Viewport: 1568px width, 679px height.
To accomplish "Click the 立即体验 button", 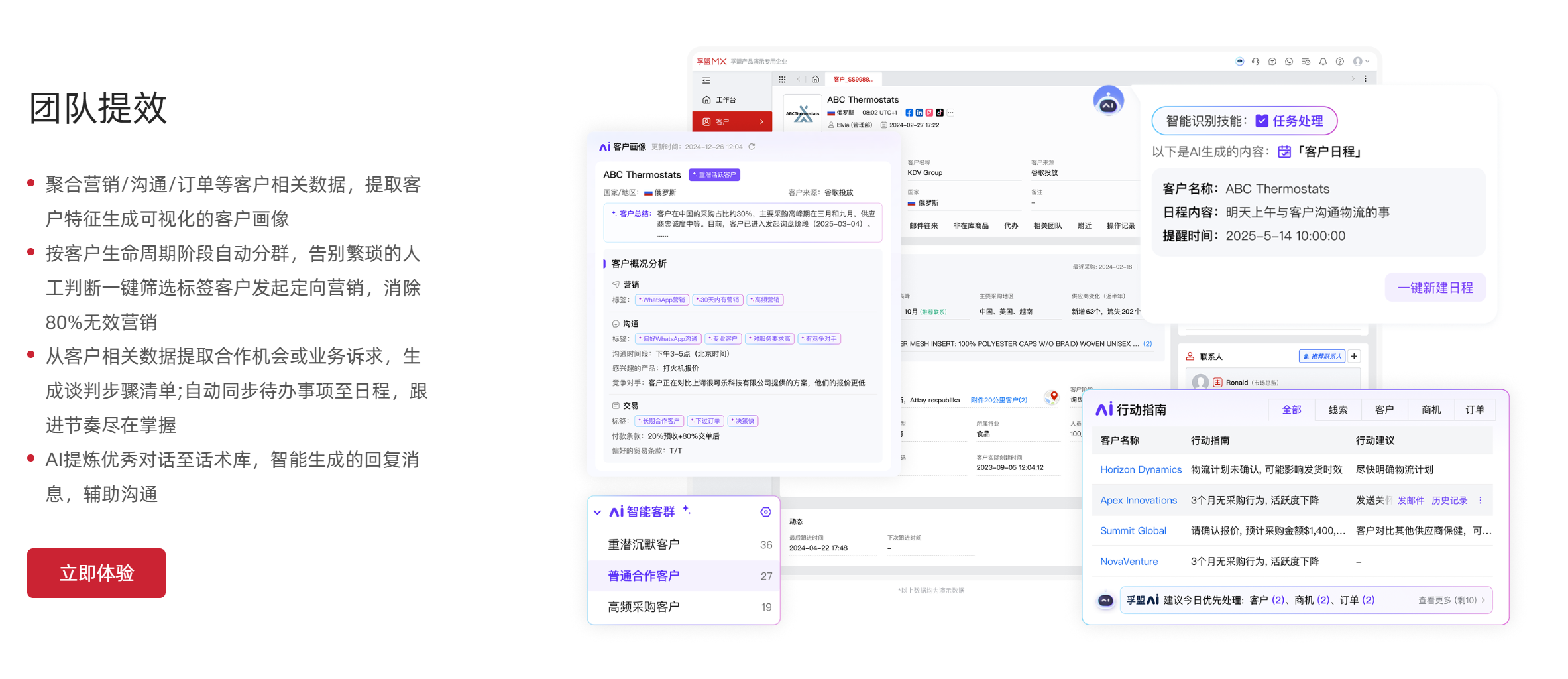I will pos(96,573).
